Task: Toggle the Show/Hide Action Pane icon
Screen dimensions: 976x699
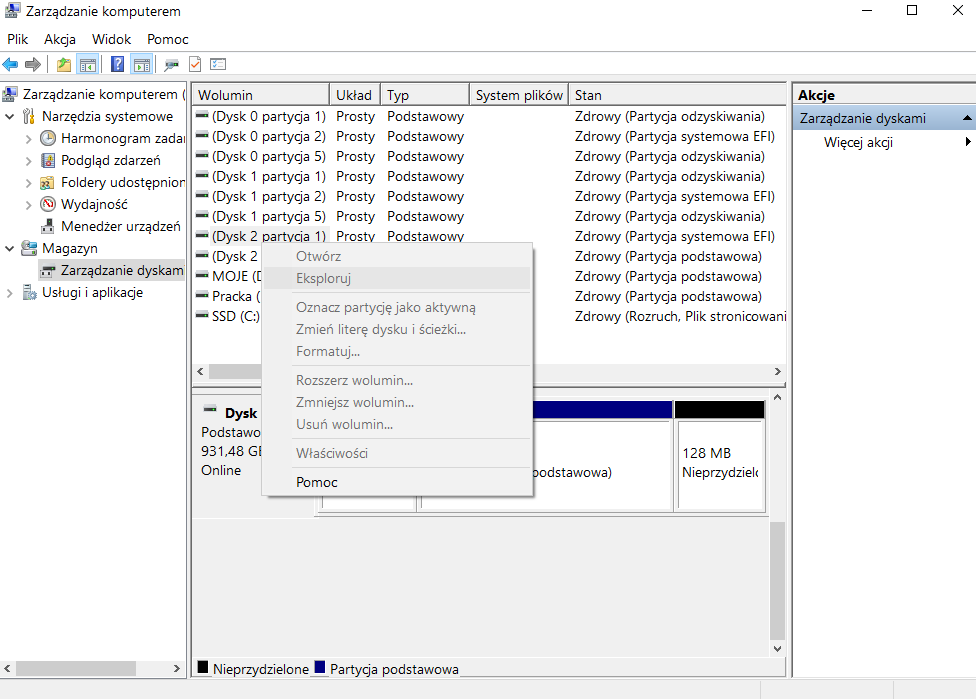Action: click(x=142, y=64)
